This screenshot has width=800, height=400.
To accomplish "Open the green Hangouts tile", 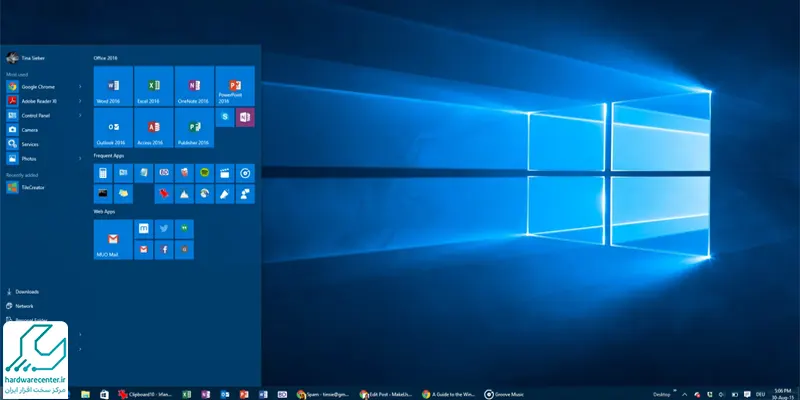I will point(184,229).
